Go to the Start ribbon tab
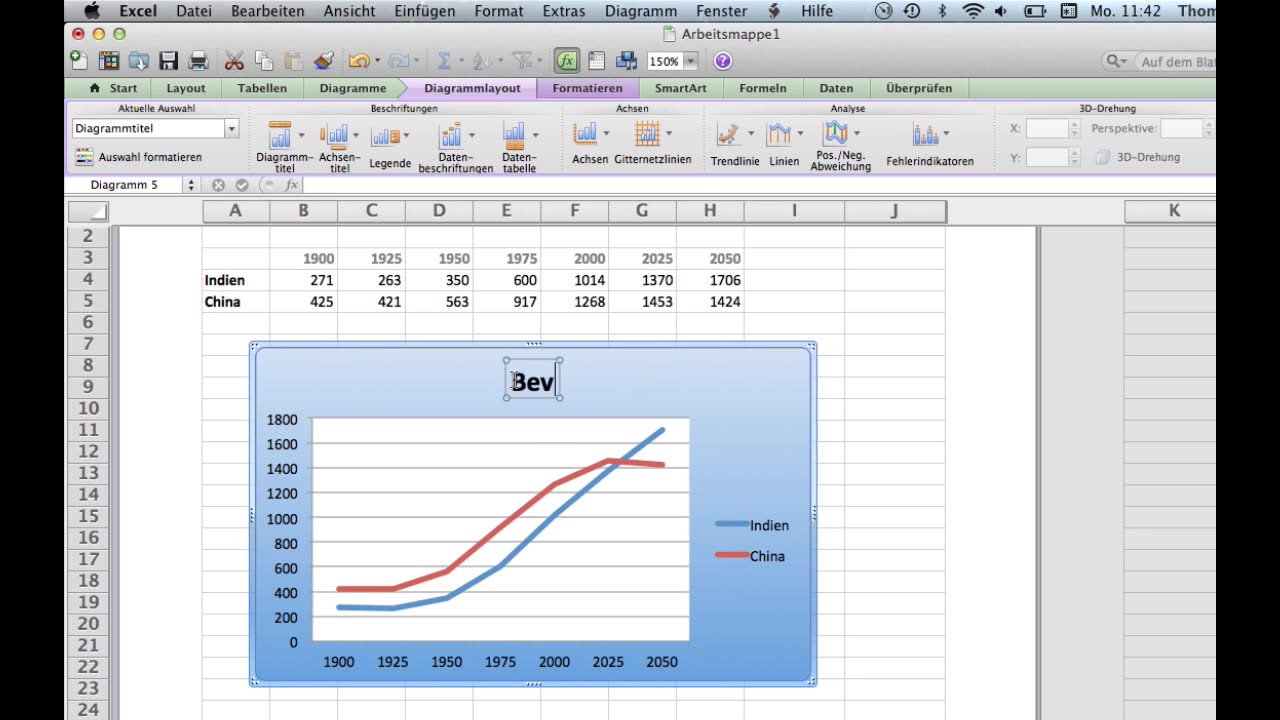Viewport: 1280px width, 720px height. pyautogui.click(x=113, y=88)
